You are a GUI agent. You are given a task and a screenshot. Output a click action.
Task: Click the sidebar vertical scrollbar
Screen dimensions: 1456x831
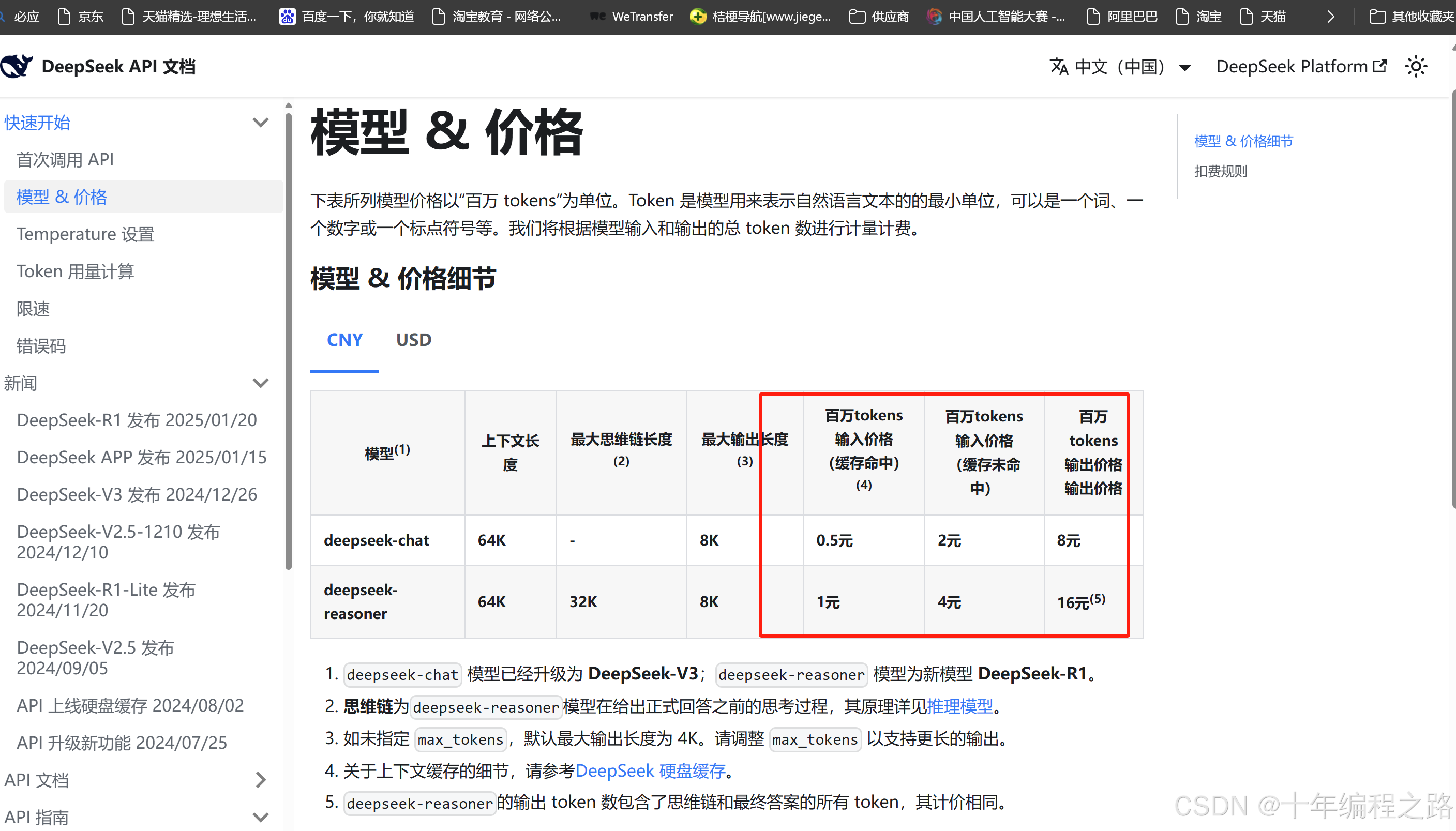click(x=288, y=342)
